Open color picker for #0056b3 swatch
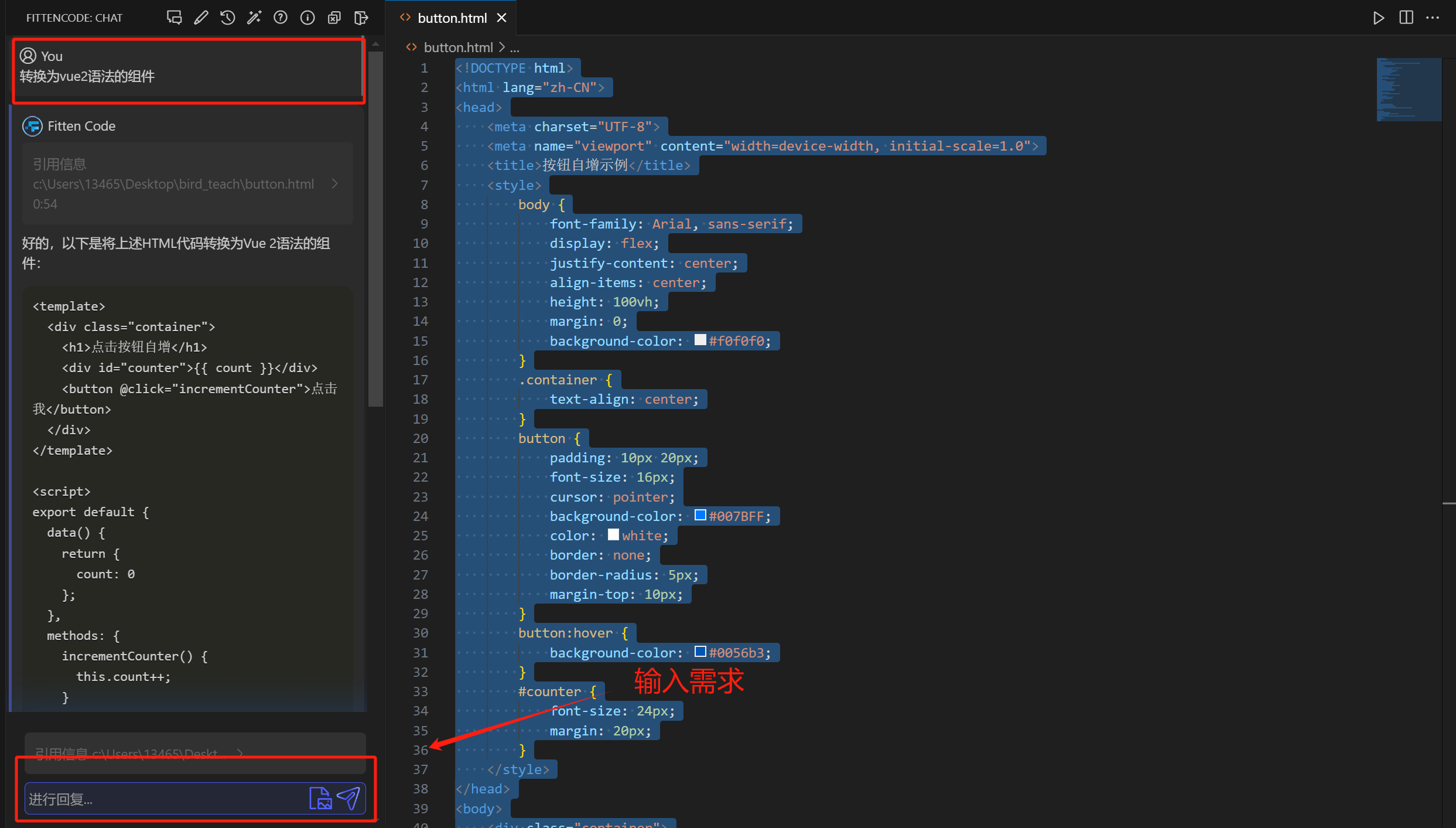Screen dimensions: 1456x828 pos(700,652)
